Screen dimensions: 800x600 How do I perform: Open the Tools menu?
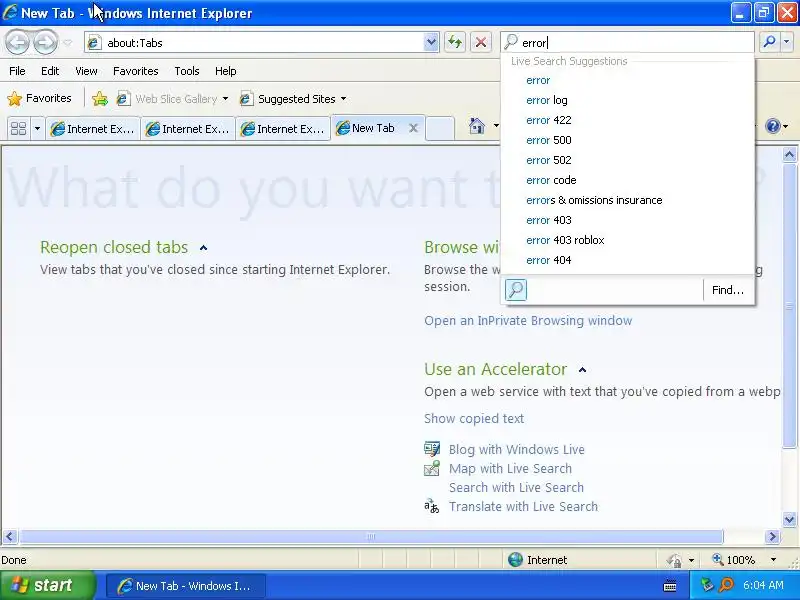pos(187,71)
